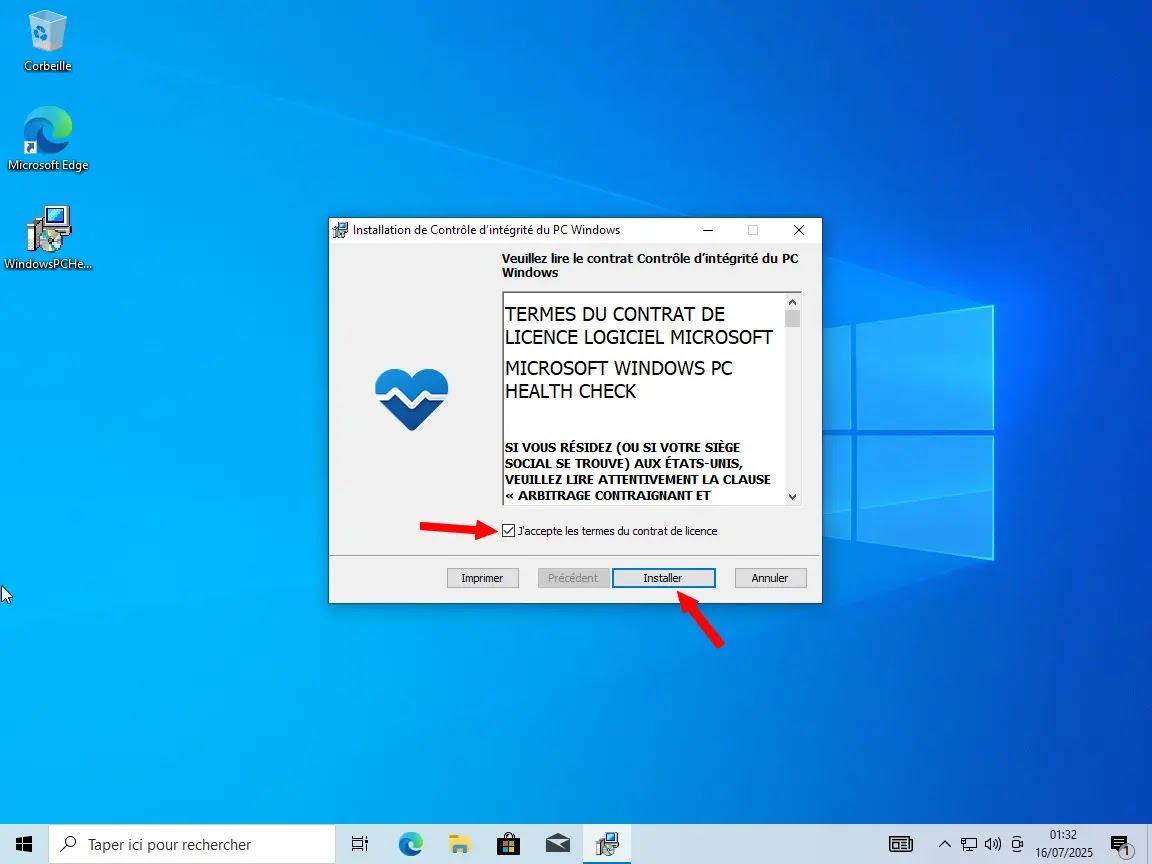Click the license text scrollbar up arrow

coord(792,302)
